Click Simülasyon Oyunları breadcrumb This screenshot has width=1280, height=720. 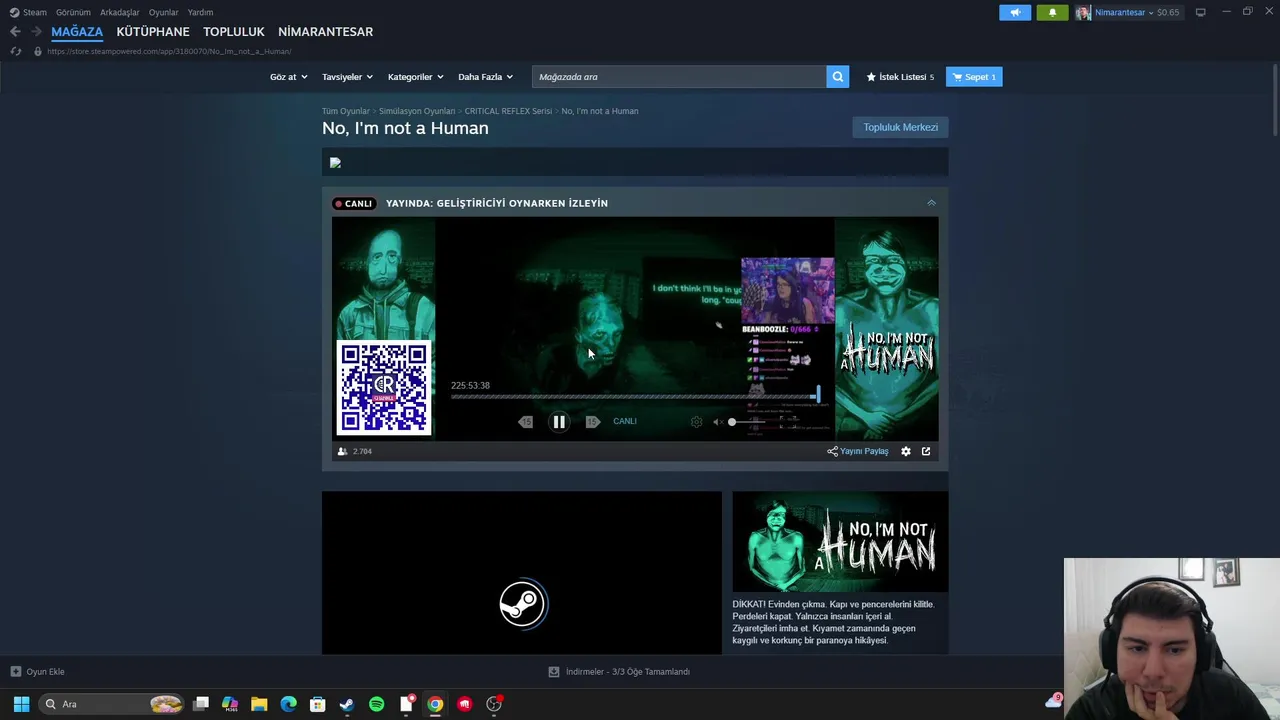[x=417, y=111]
